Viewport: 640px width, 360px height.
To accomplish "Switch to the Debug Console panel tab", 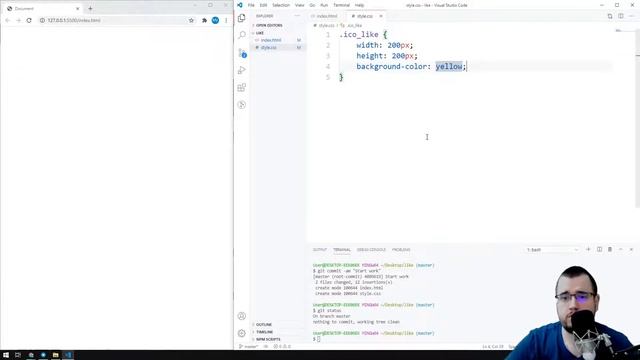I will click(371, 249).
